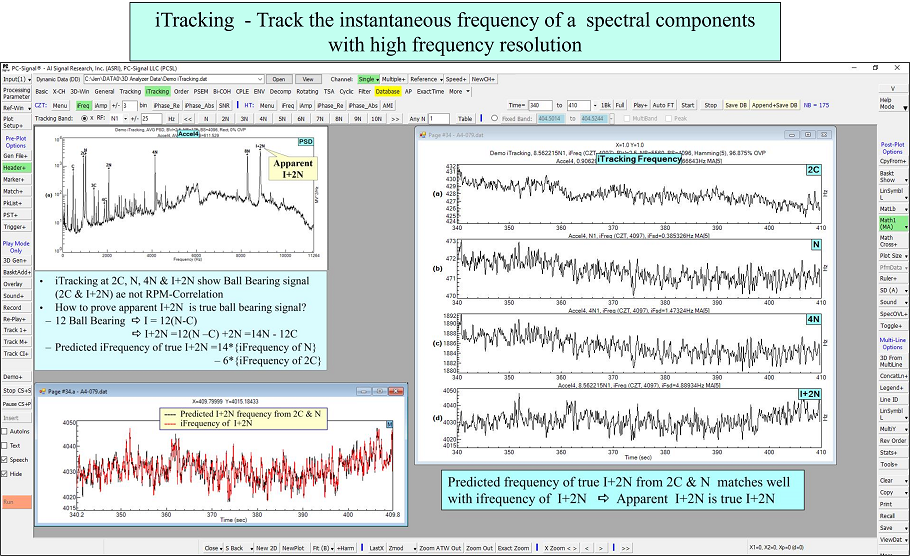Image resolution: width=910 pixels, height=556 pixels.
Task: Click the CZT iFreq button
Action: tap(83, 104)
